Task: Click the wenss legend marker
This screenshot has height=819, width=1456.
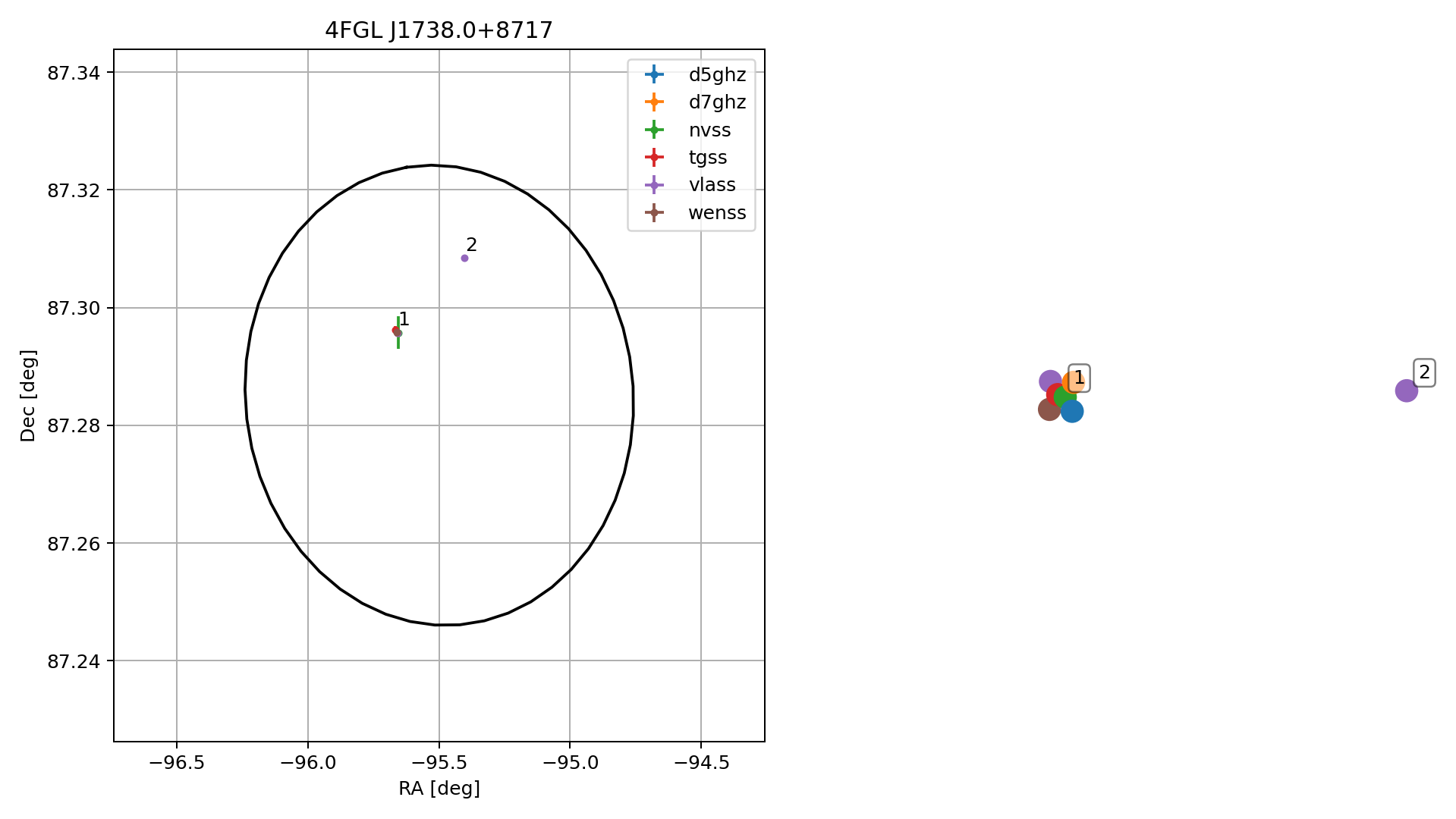Action: tap(653, 212)
